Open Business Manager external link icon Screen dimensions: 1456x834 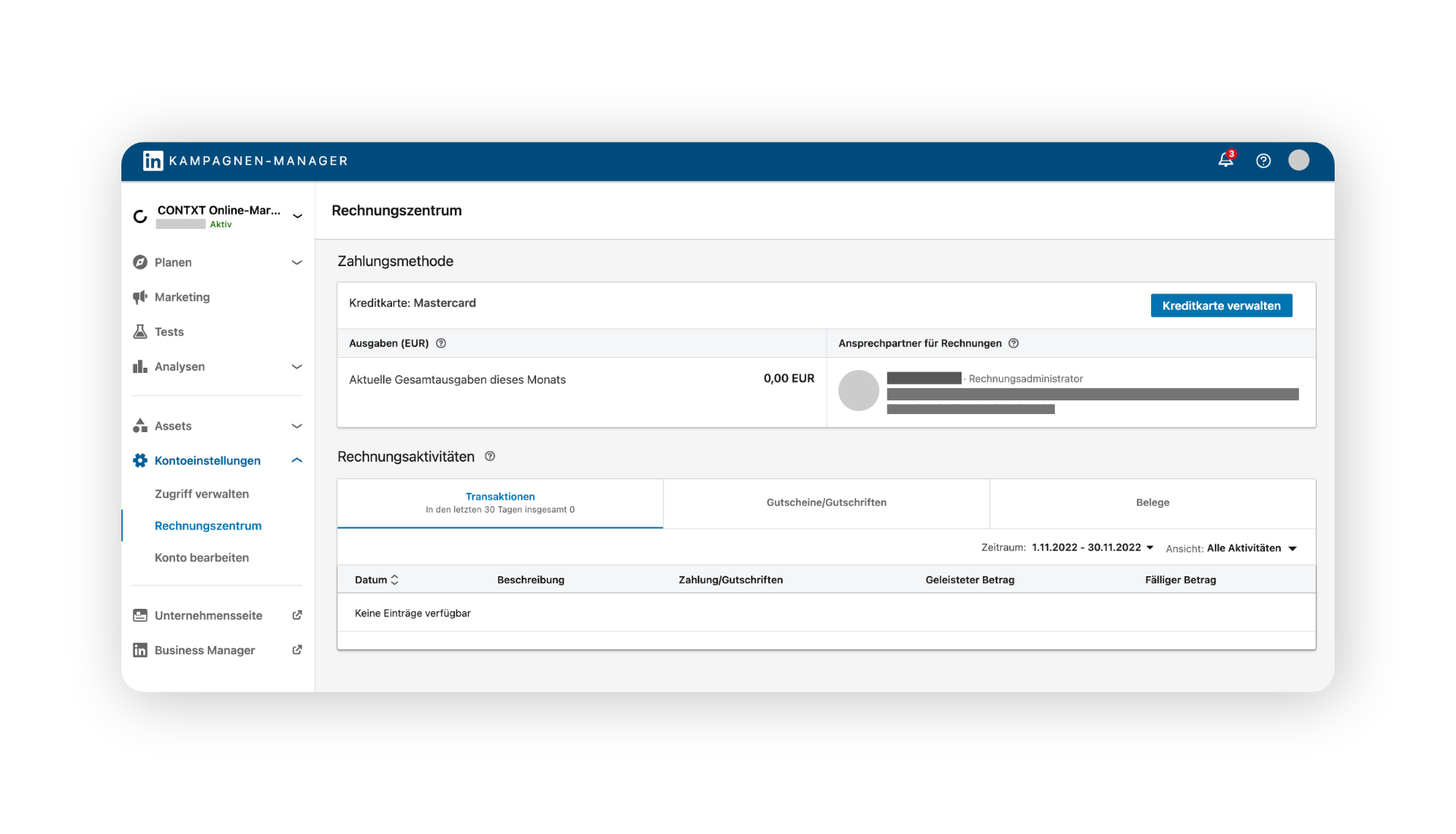pyautogui.click(x=297, y=650)
